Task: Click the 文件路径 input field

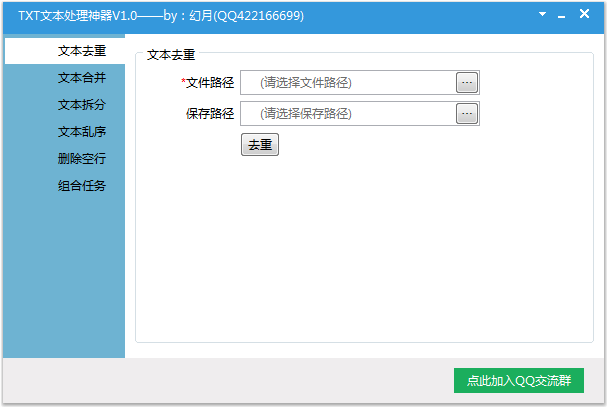Action: (x=348, y=82)
